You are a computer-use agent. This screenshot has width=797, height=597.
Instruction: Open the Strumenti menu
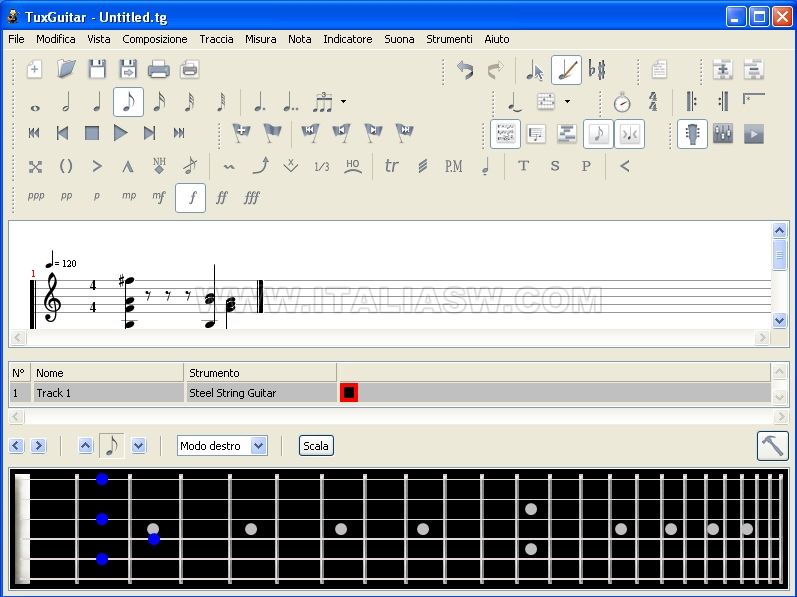[x=449, y=39]
